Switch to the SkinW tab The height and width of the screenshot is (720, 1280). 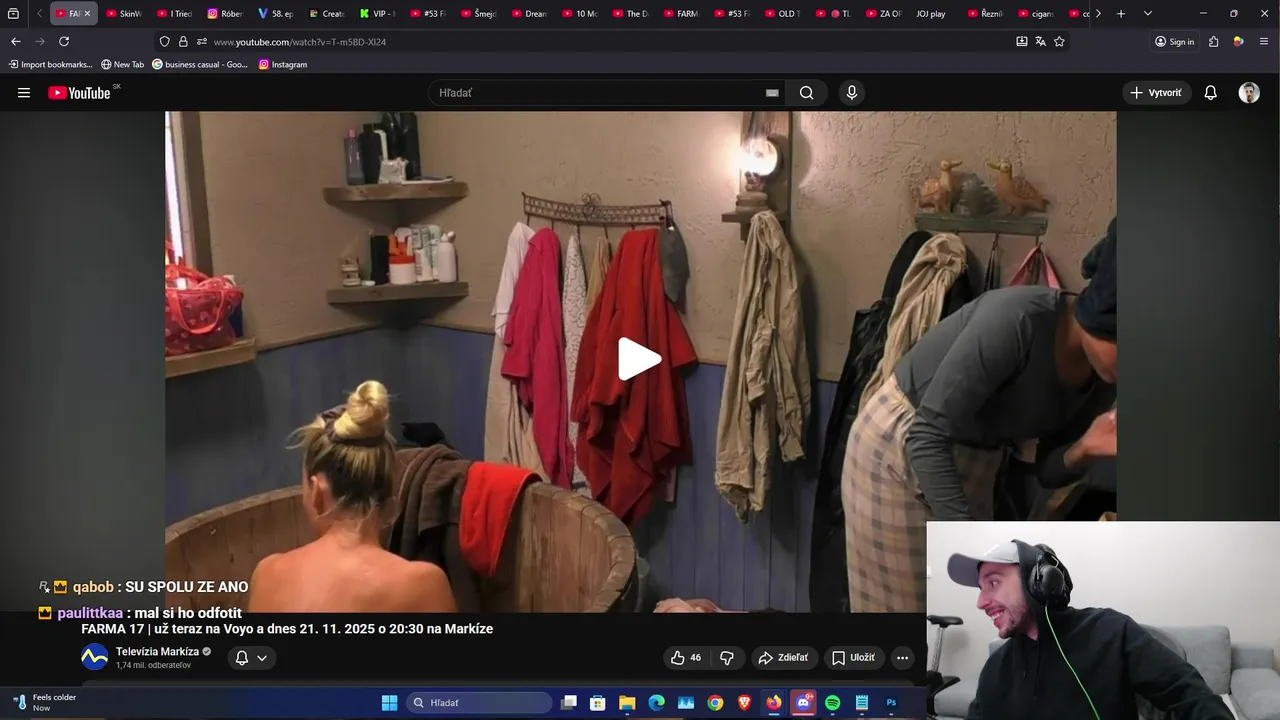point(124,14)
